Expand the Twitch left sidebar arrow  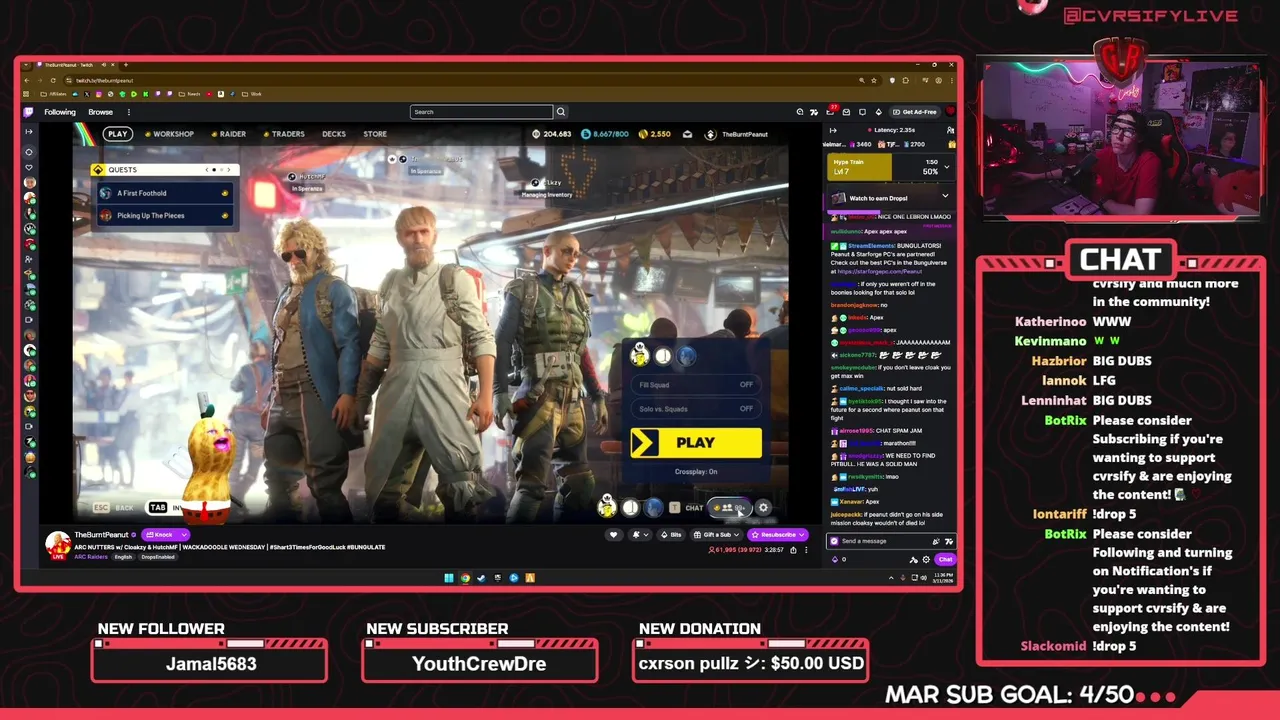pyautogui.click(x=29, y=131)
